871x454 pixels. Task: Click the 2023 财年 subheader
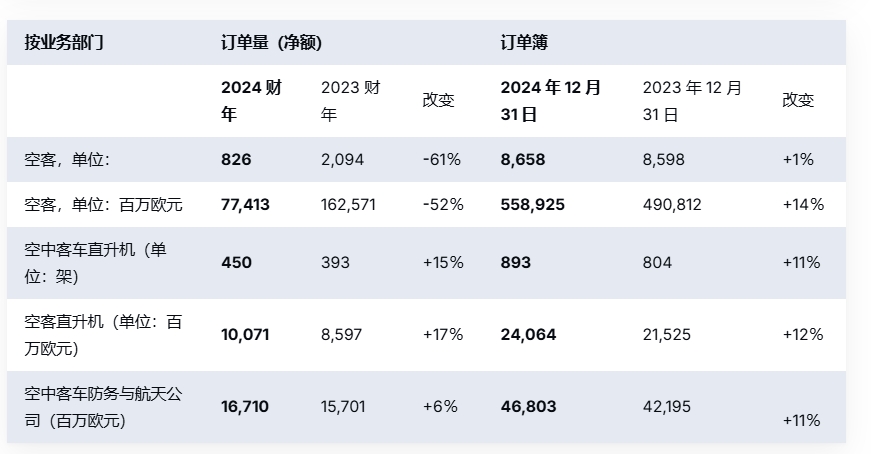(351, 100)
